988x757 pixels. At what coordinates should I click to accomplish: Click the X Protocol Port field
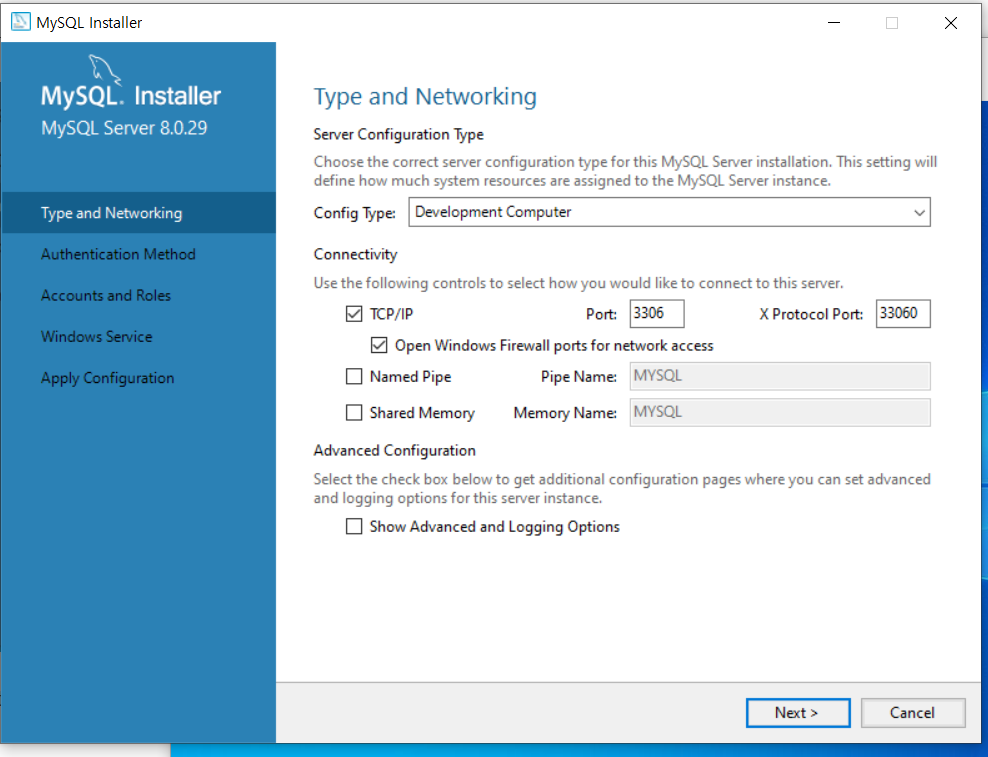coord(903,314)
